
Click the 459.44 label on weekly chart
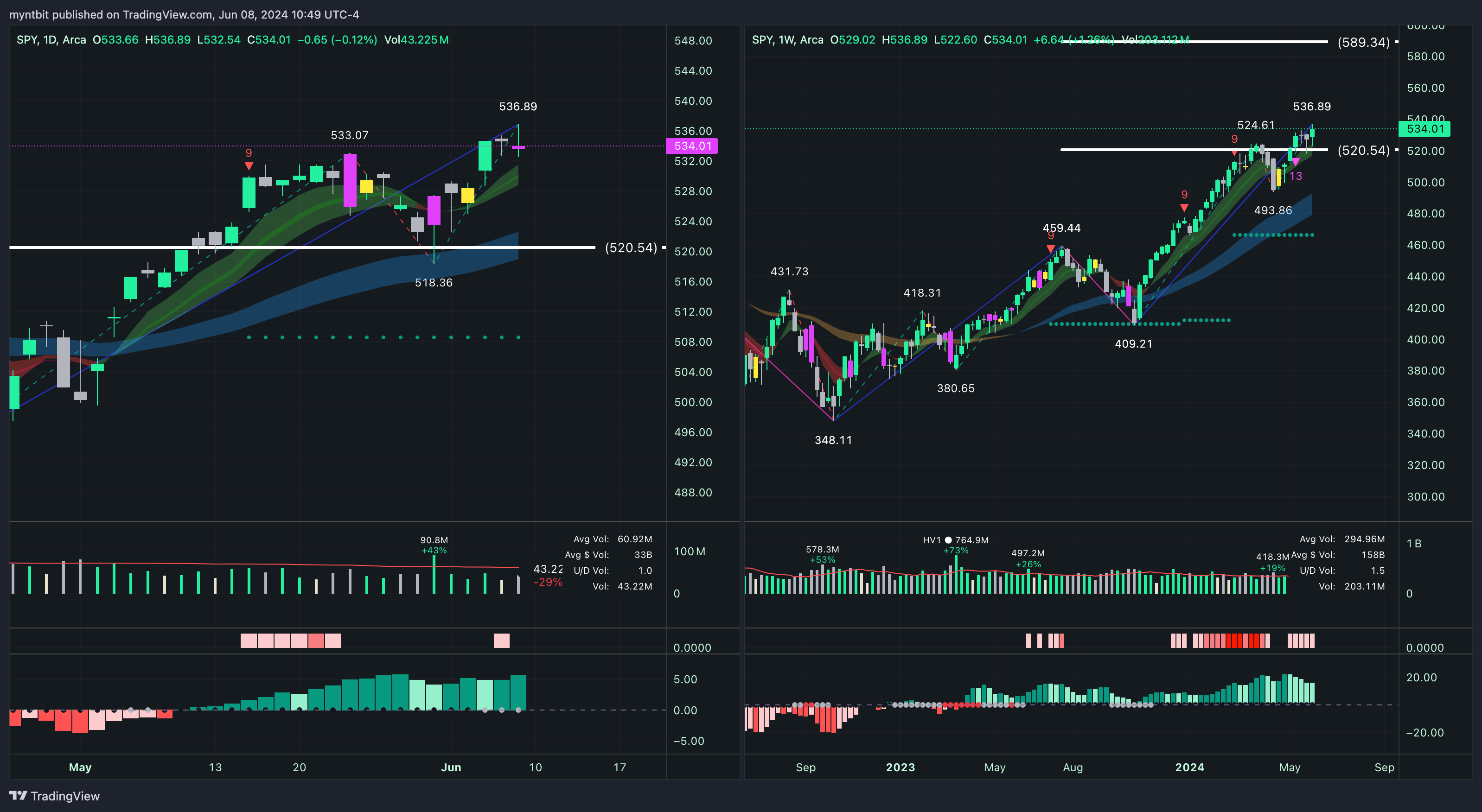tap(1061, 228)
